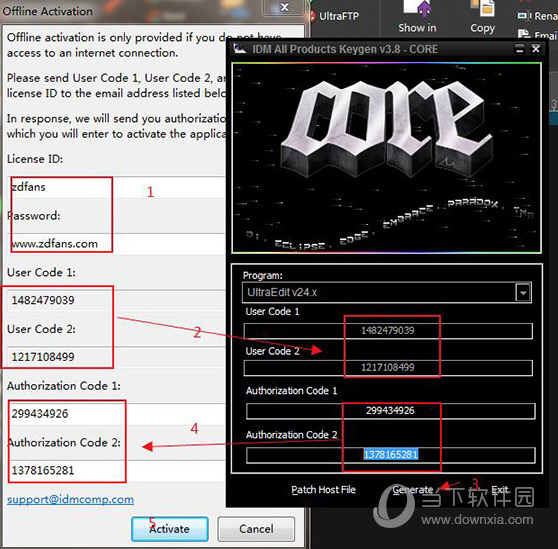
Task: Click the 'License ID:' label text
Action: coord(35,159)
